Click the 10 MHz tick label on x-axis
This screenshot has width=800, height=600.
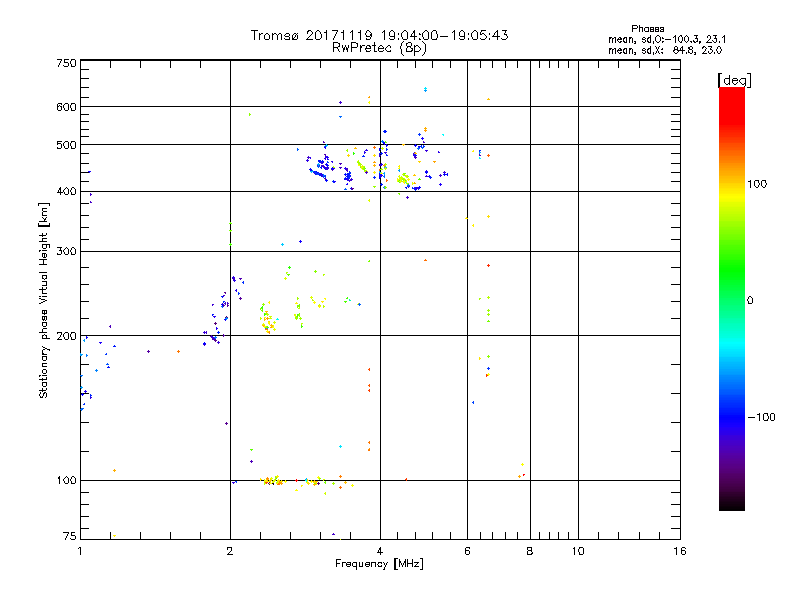pyautogui.click(x=578, y=551)
